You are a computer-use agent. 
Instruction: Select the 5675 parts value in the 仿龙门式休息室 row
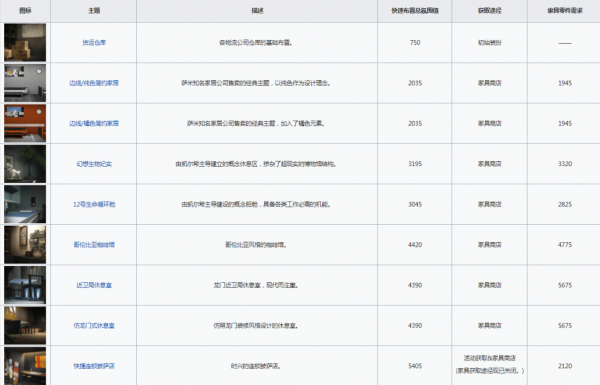pyautogui.click(x=565, y=326)
